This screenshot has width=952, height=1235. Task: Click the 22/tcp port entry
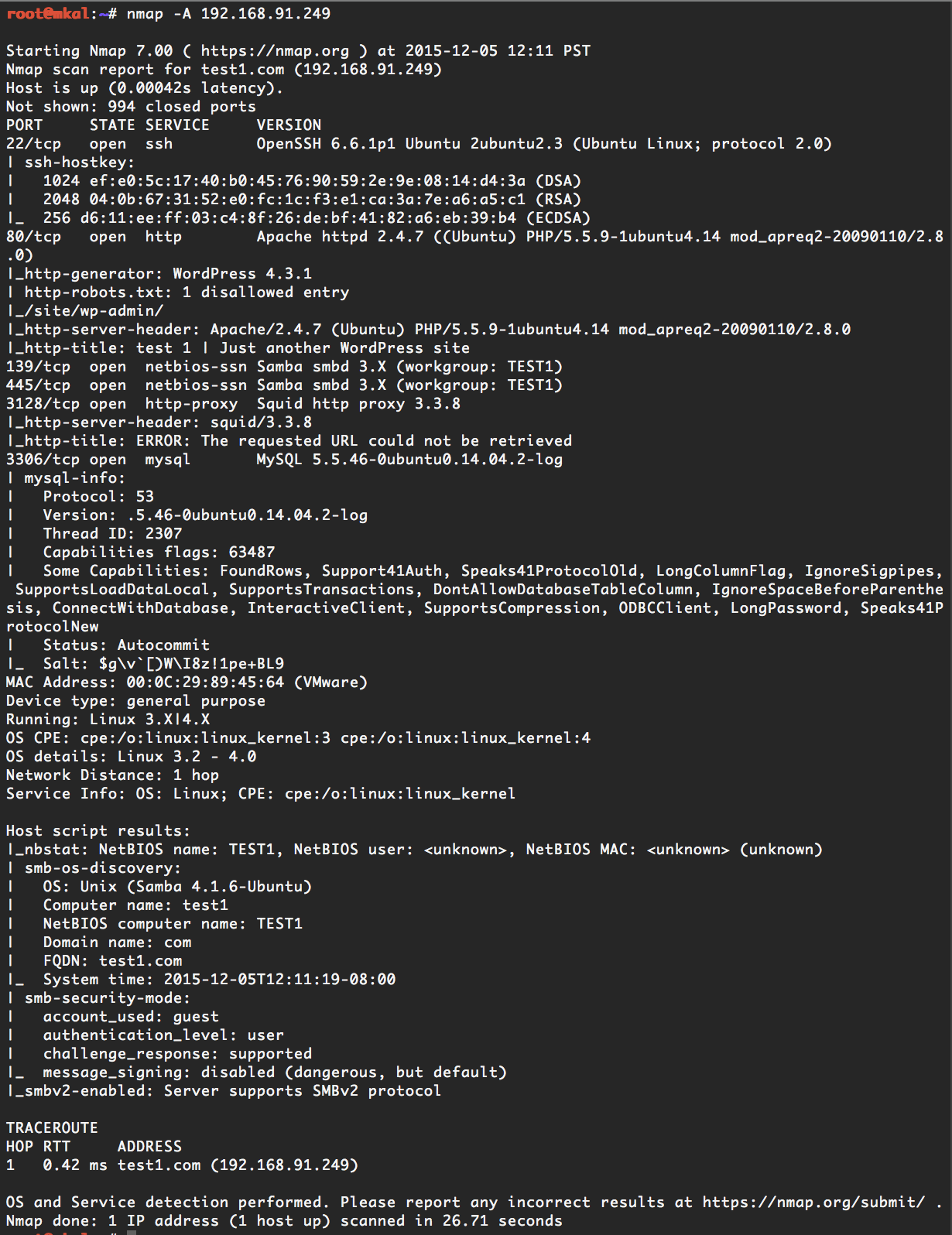pos(33,144)
